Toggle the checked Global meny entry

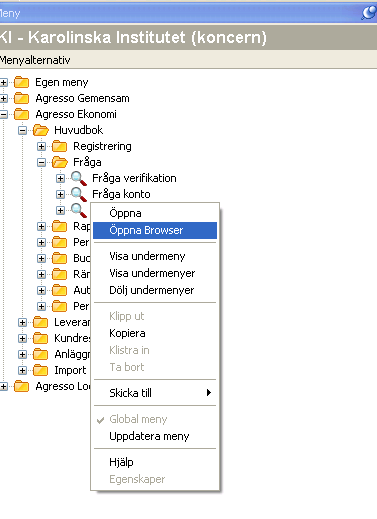coord(155,419)
